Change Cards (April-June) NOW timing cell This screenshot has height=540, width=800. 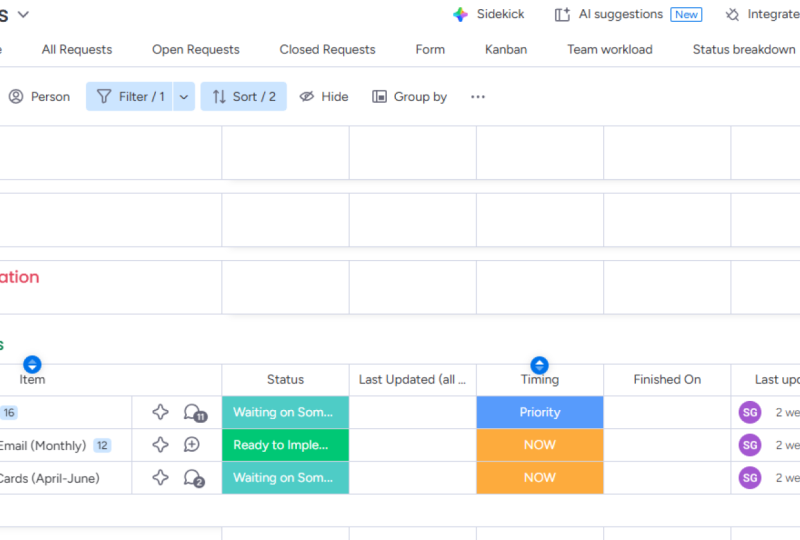tap(540, 477)
